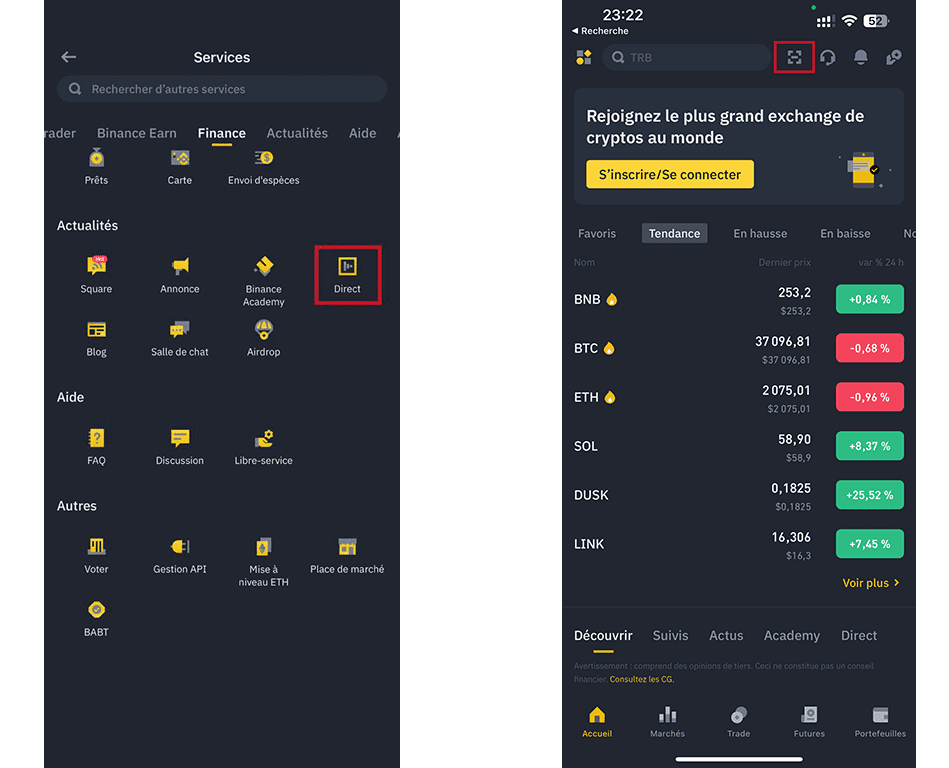Tap BTC -0,68 % change badge

point(870,348)
